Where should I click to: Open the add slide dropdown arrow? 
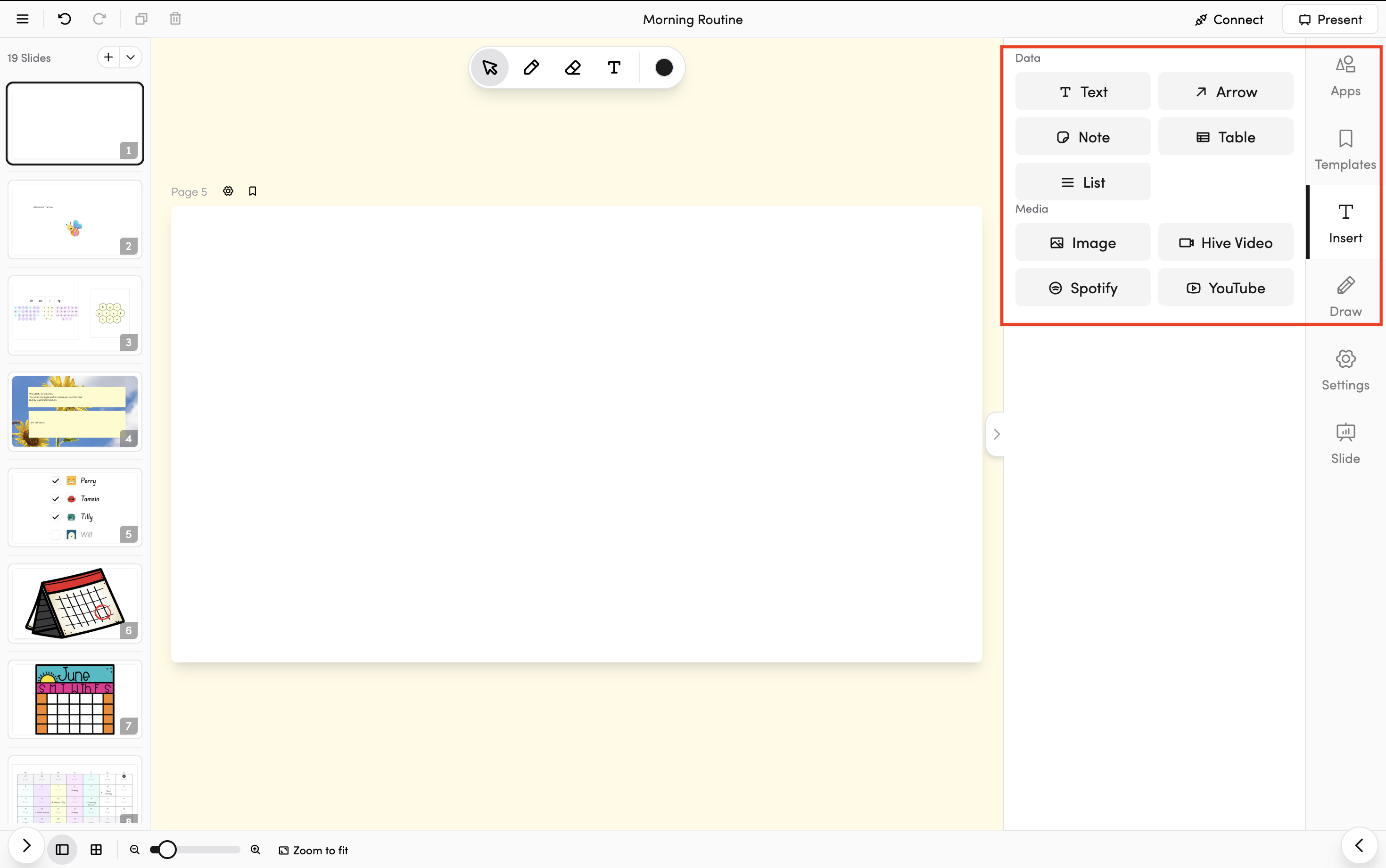pyautogui.click(x=131, y=58)
